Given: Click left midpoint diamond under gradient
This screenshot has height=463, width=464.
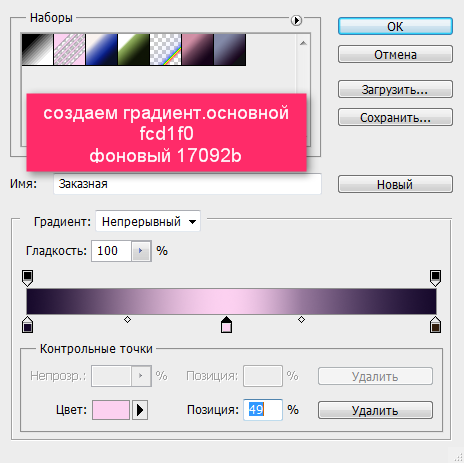Looking at the screenshot, I should [x=127, y=320].
